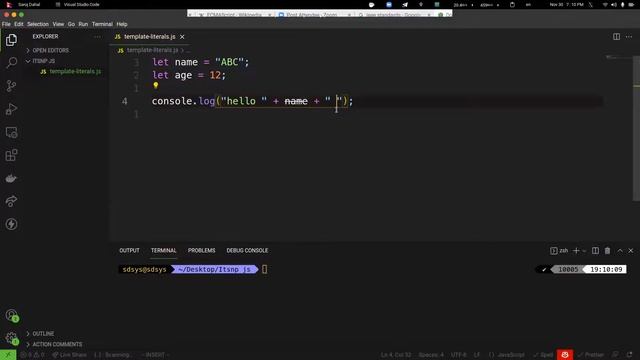Click the Prettier status item
Screen dimensions: 640x360
[591, 355]
